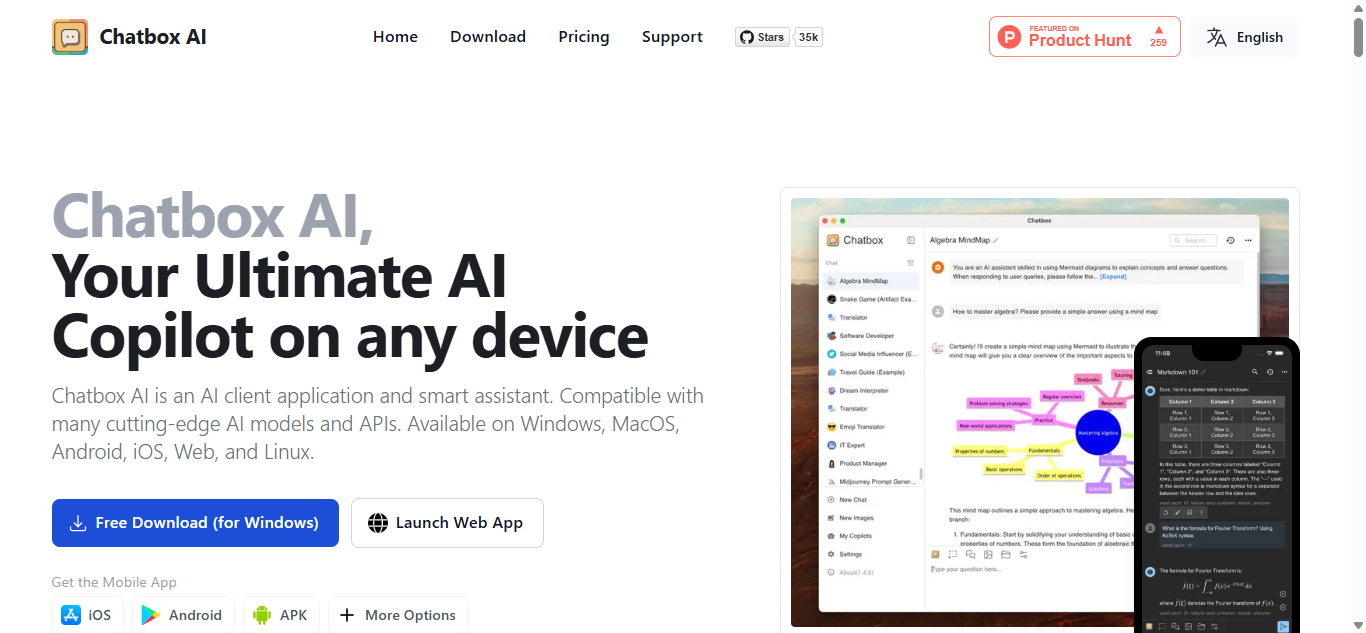The image size is (1366, 633).
Task: Click the Chatbox AI logo icon
Action: pyautogui.click(x=70, y=37)
